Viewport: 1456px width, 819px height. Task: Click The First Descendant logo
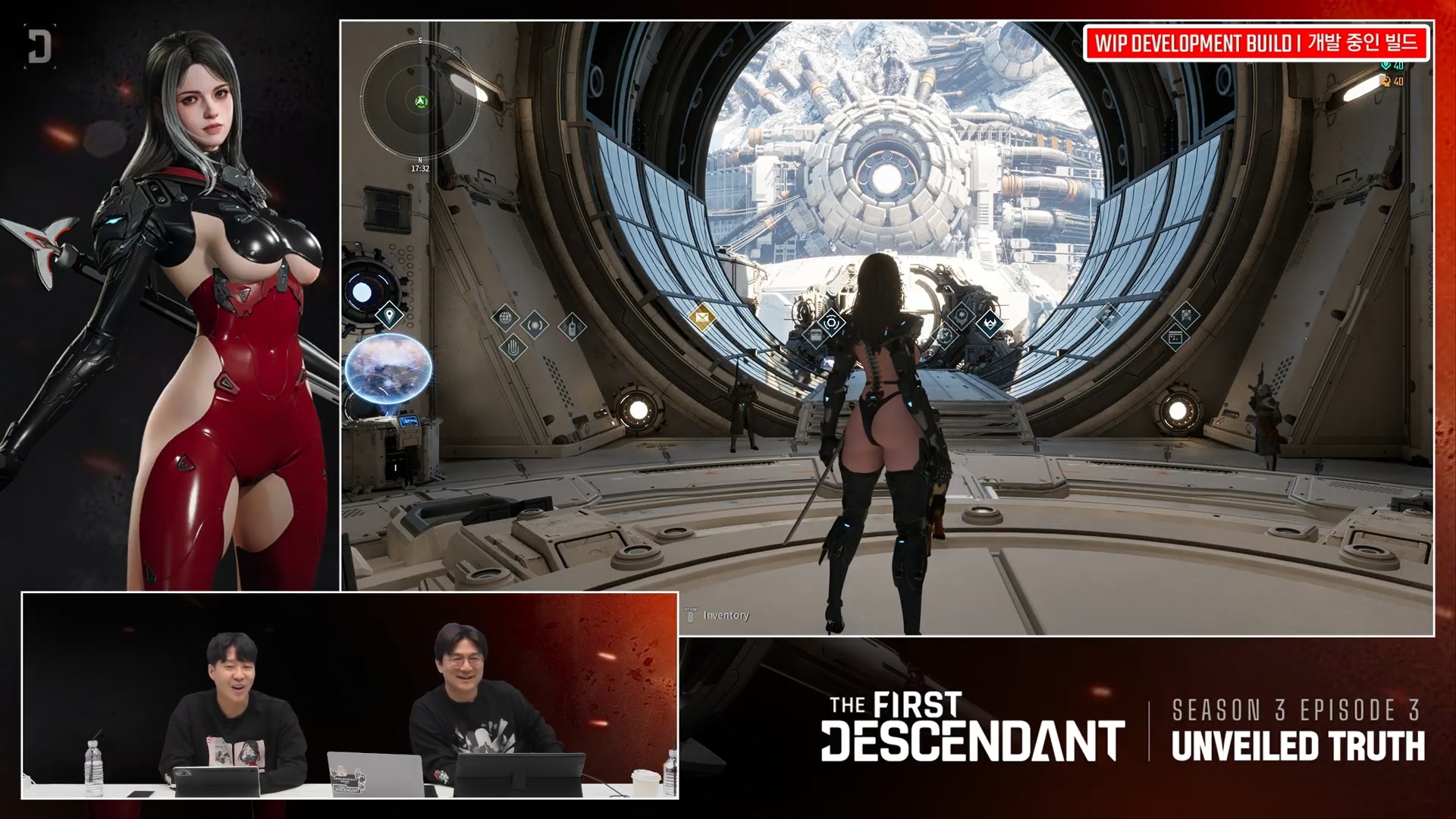pos(973,726)
